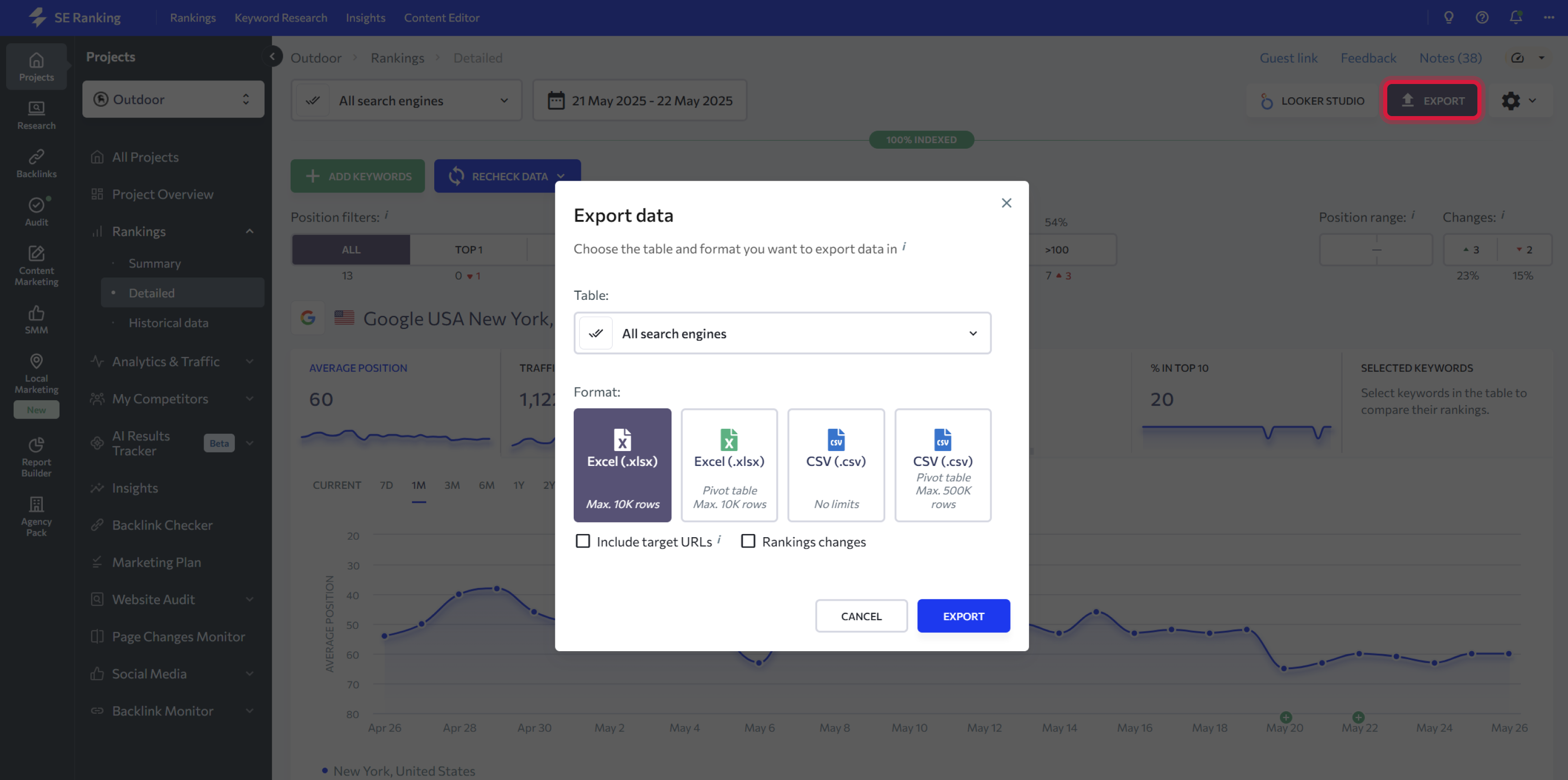1568x780 pixels.
Task: Select the CSV No limits format option
Action: [x=836, y=465]
